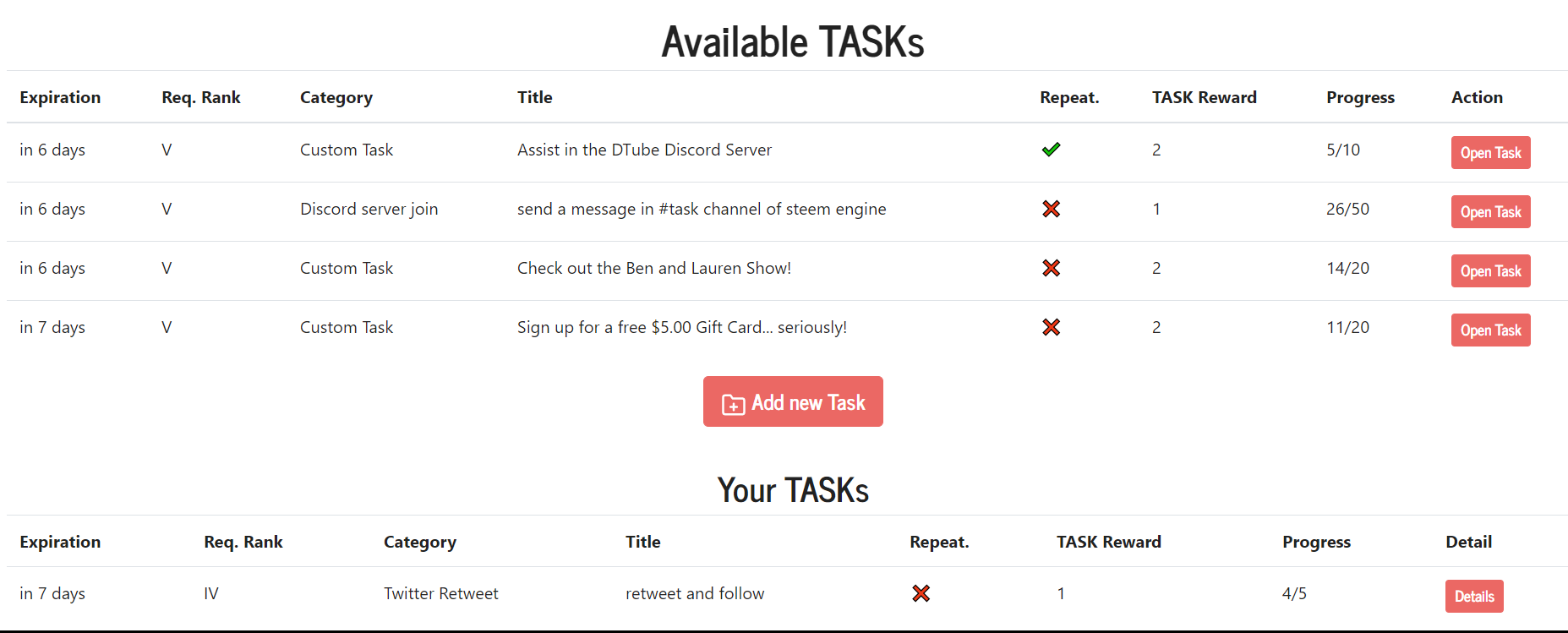The height and width of the screenshot is (633, 1568).
Task: Click red X repeat icon in steem engine row
Action: pyautogui.click(x=1051, y=209)
